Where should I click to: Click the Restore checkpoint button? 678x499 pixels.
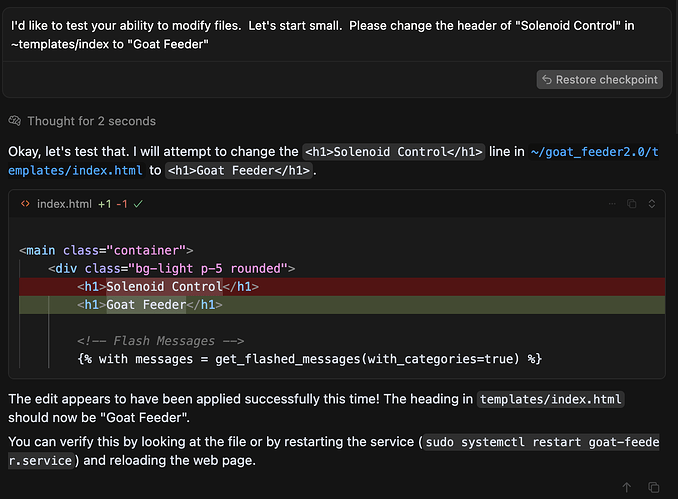[599, 79]
